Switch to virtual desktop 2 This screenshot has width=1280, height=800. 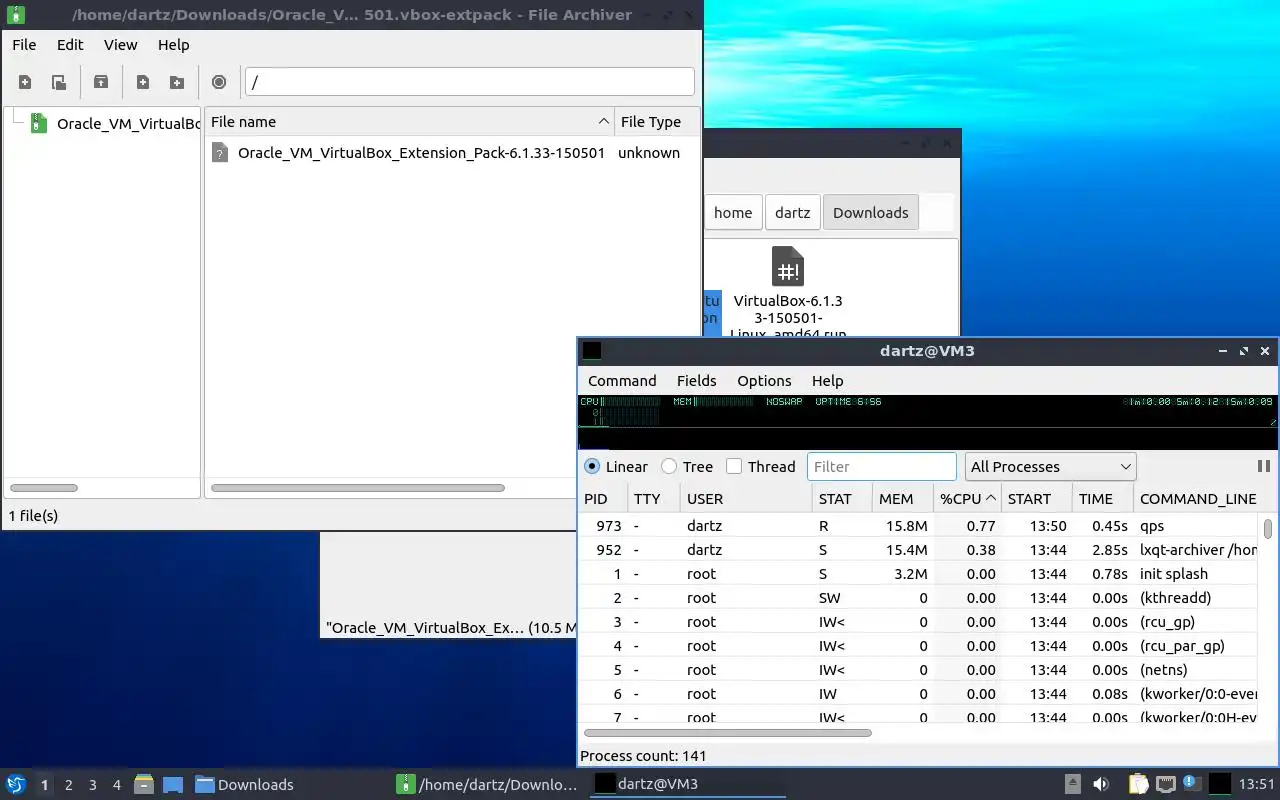click(69, 785)
